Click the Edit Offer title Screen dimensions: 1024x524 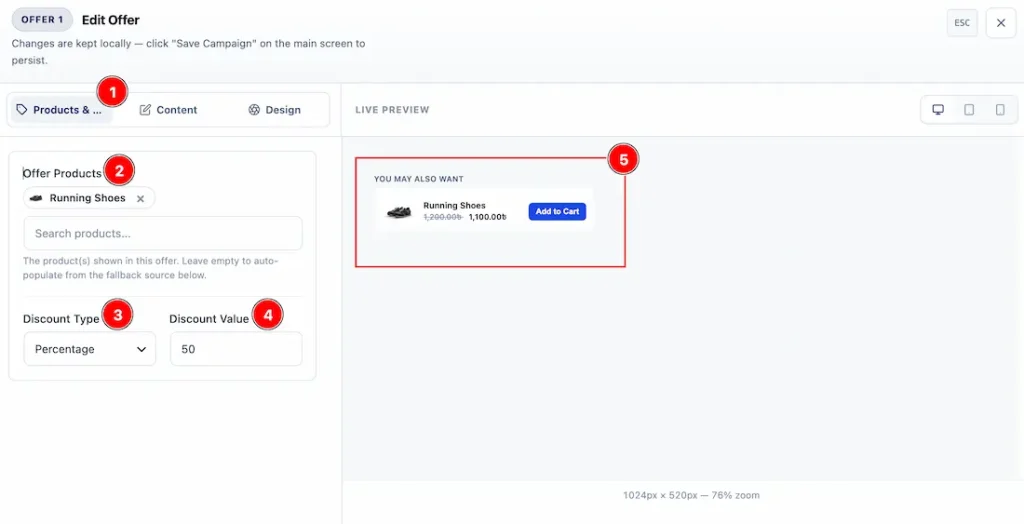coord(110,20)
